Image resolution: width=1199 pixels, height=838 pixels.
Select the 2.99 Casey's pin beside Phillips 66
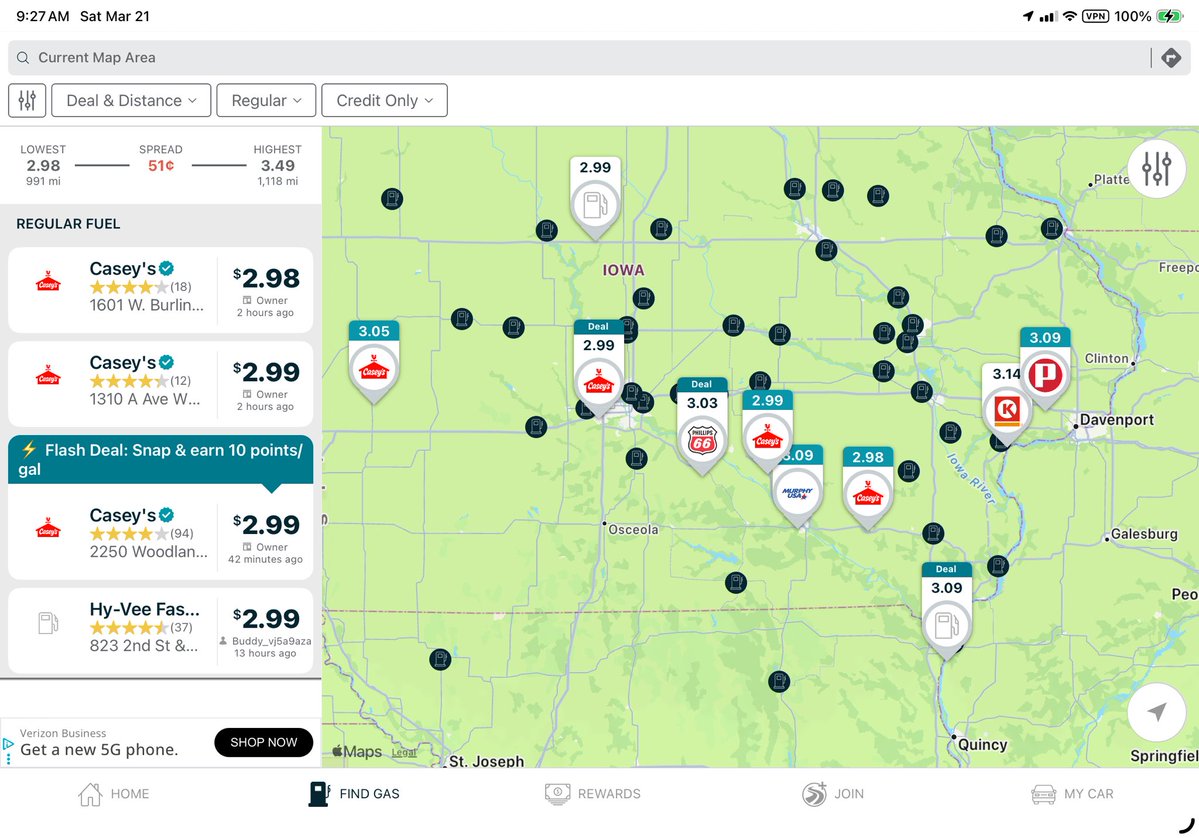point(767,430)
